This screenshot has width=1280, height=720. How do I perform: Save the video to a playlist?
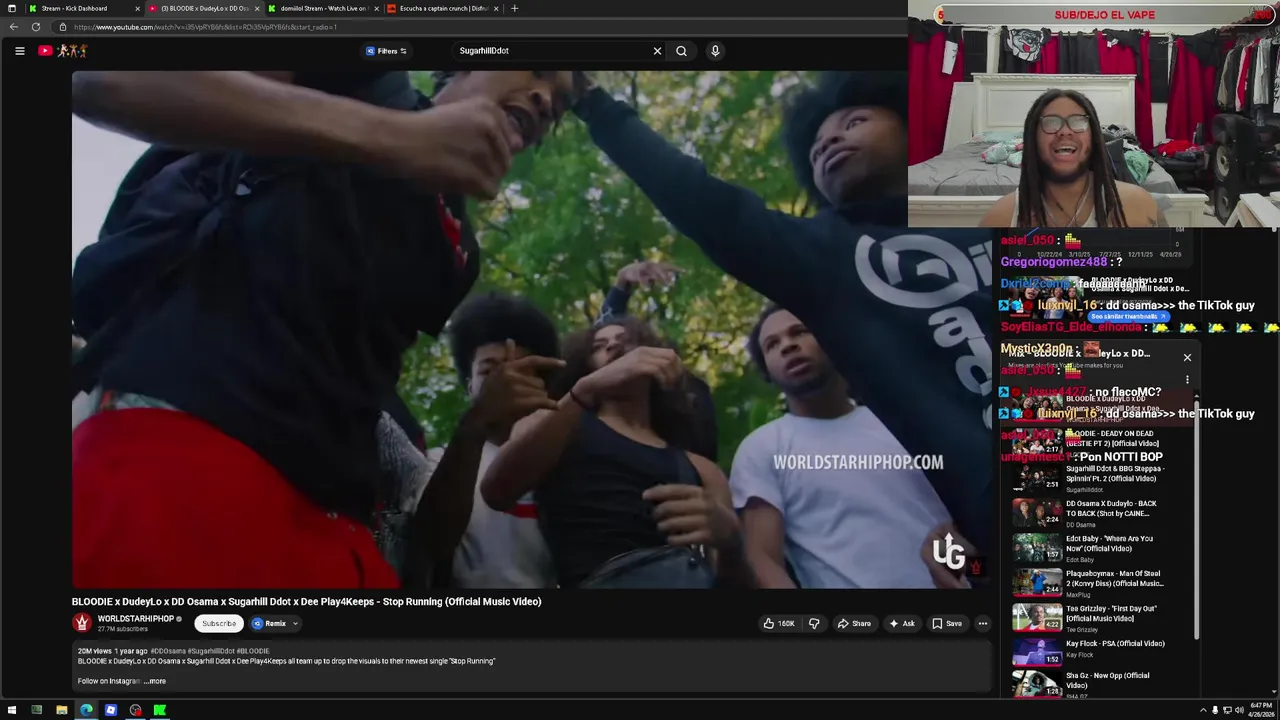[947, 623]
